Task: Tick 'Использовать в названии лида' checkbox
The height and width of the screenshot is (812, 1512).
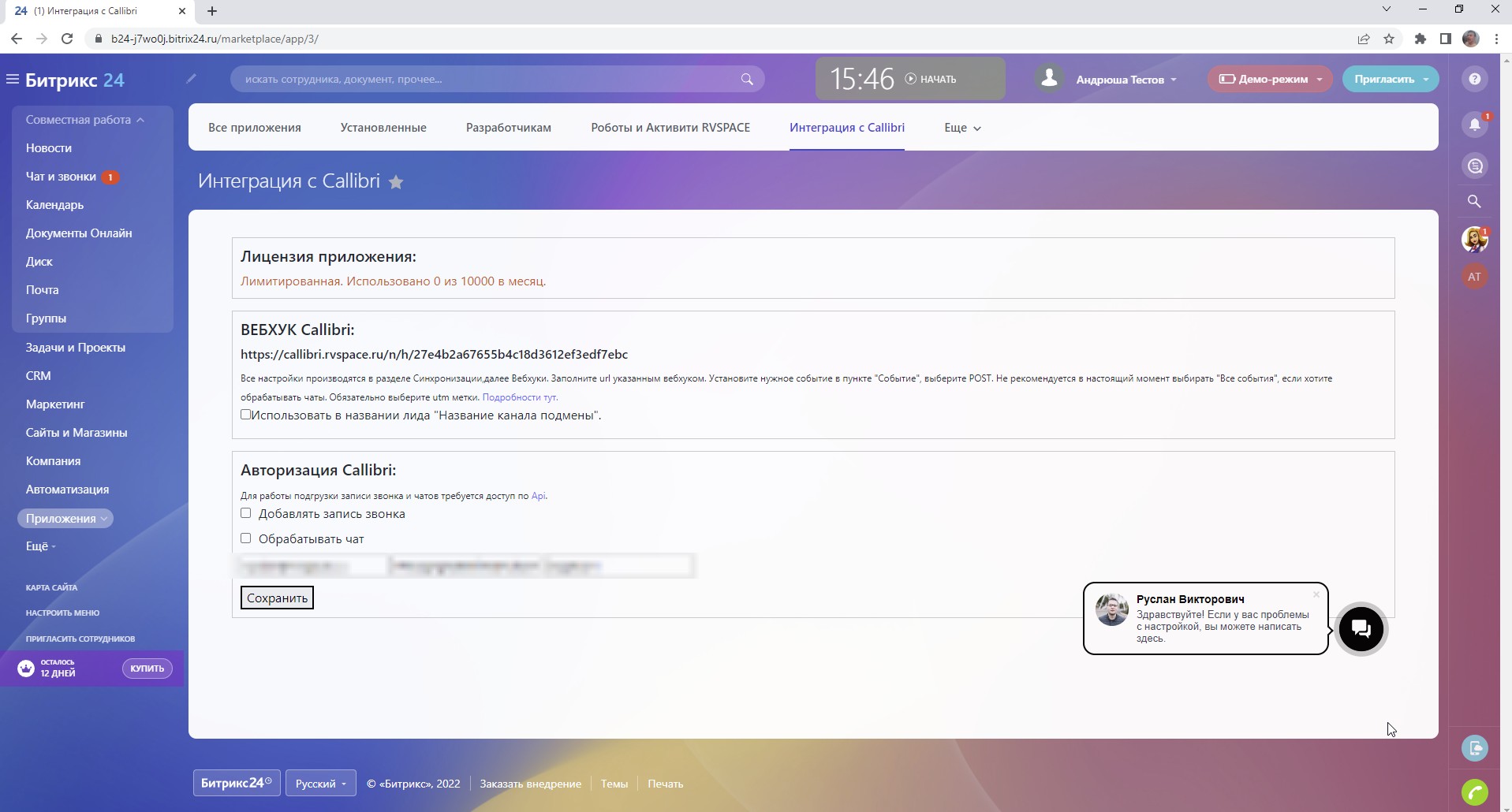Action: pyautogui.click(x=246, y=415)
